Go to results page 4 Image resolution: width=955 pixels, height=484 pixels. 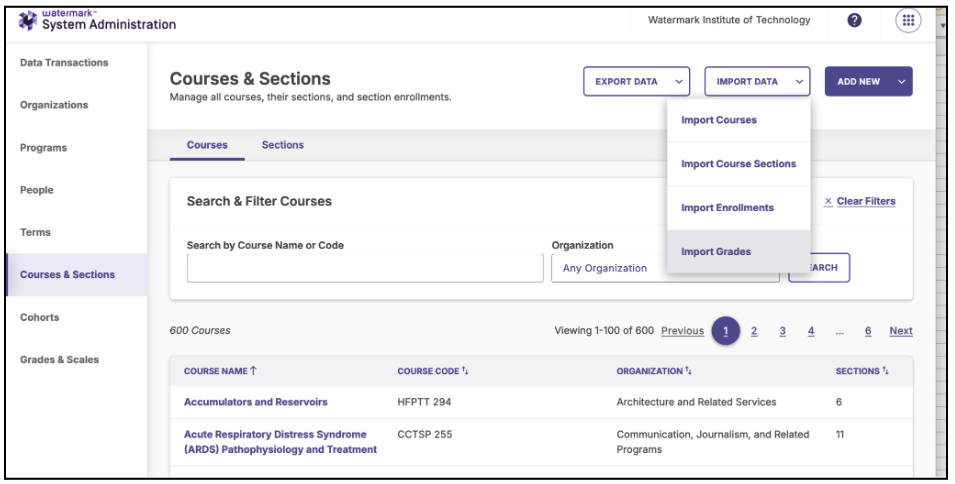coord(811,331)
